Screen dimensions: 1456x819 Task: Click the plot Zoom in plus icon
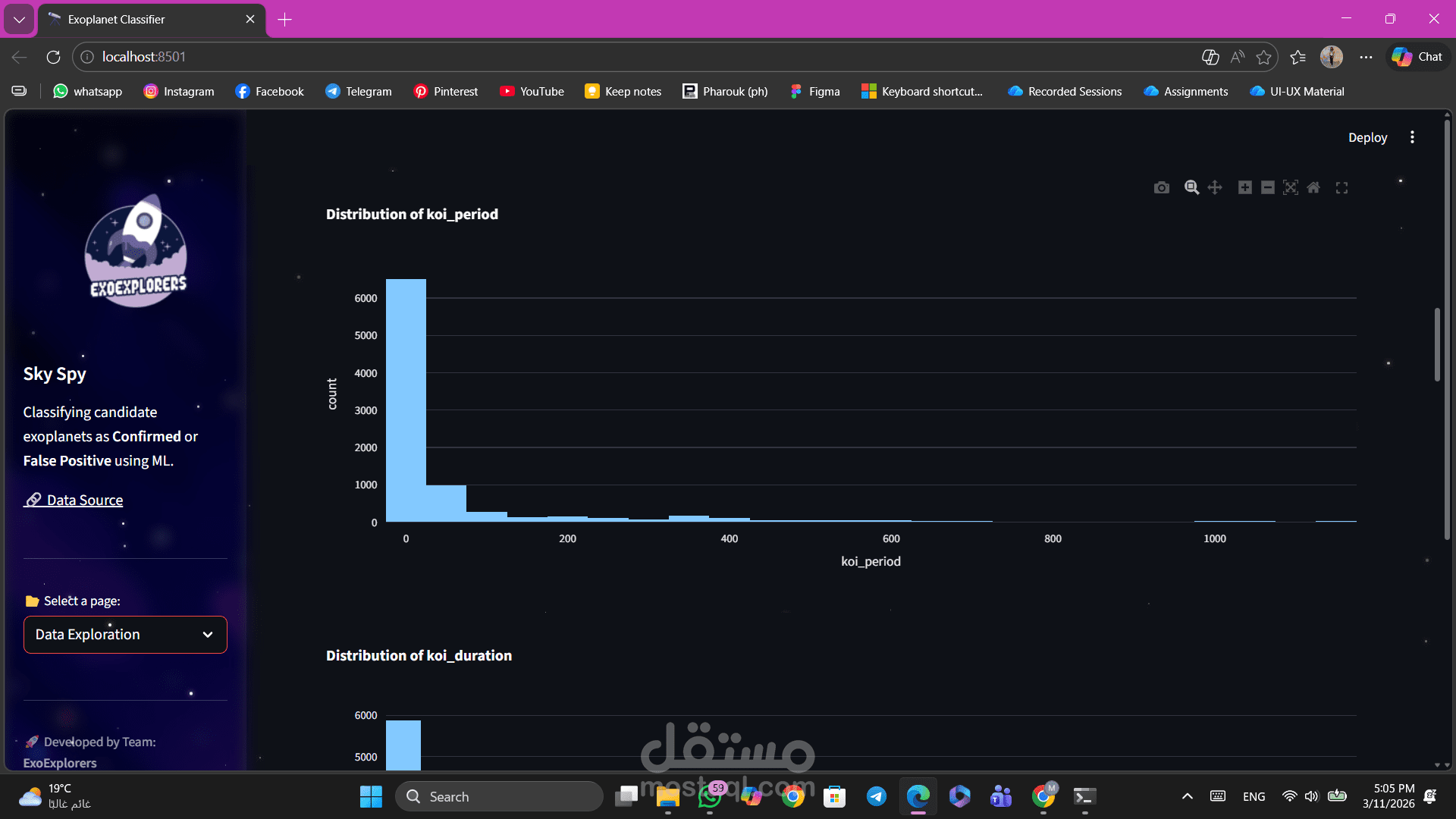click(1244, 187)
